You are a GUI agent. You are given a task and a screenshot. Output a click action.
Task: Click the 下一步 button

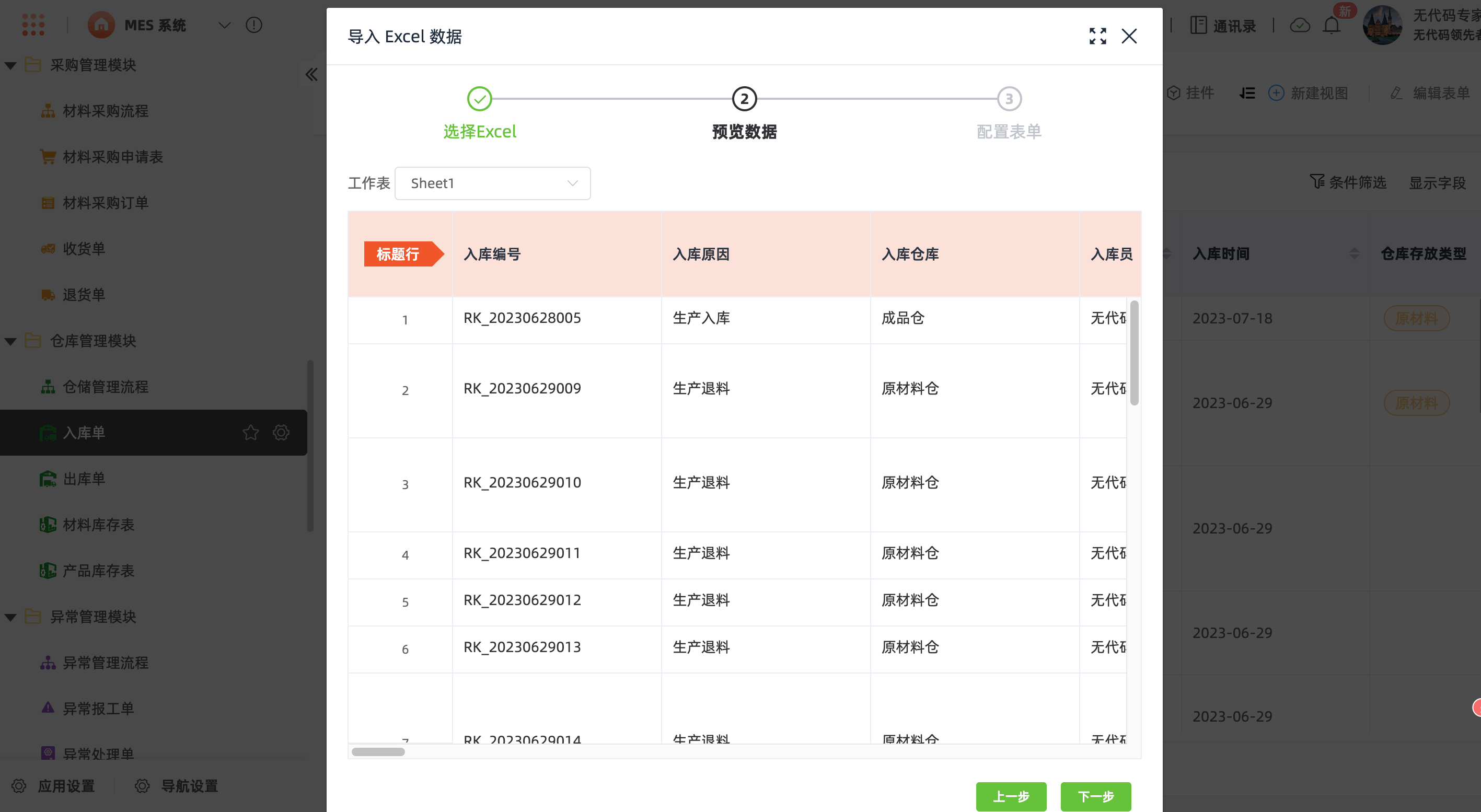click(x=1095, y=796)
